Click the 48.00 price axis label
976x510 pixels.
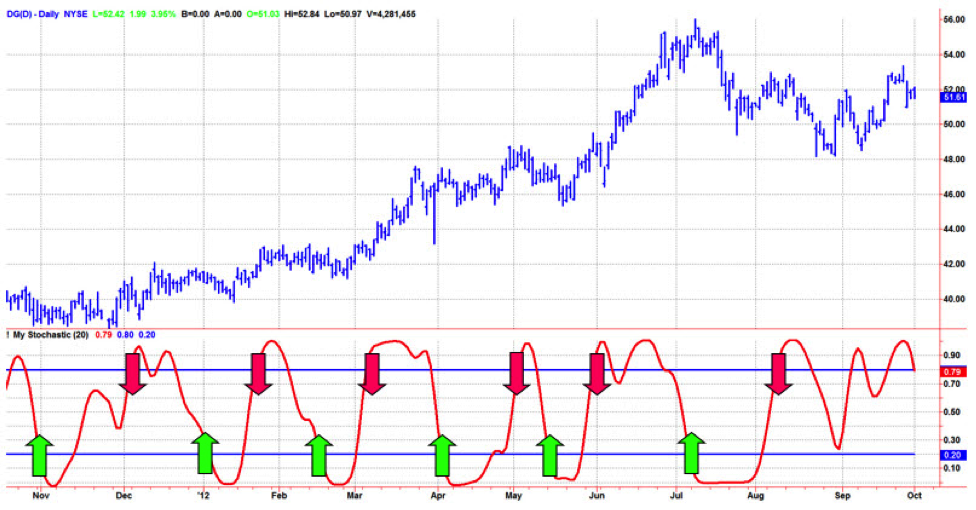tap(954, 159)
